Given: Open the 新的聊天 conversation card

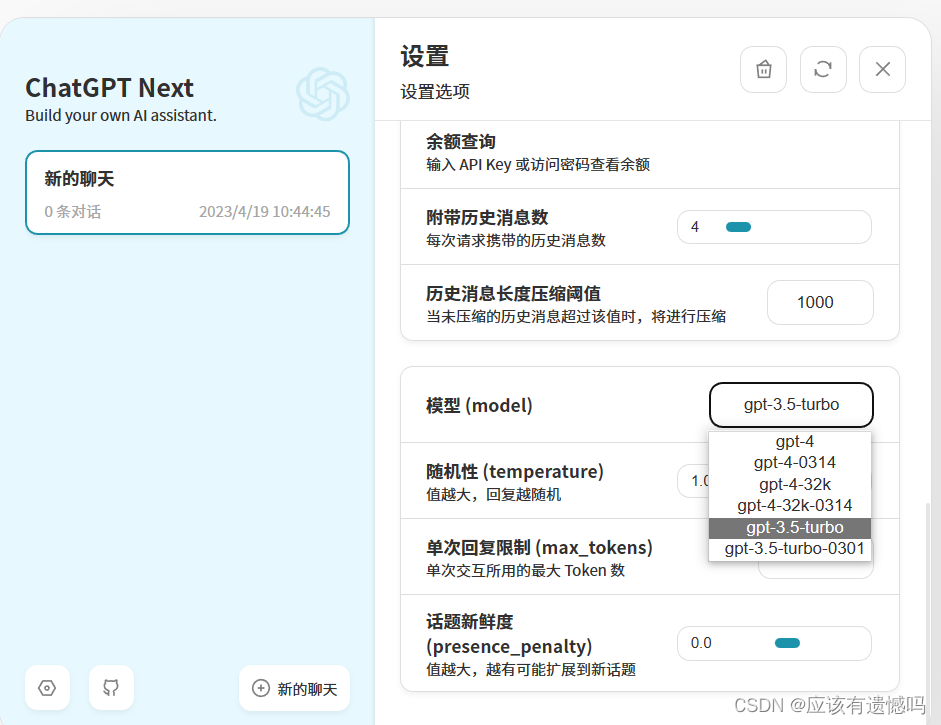Looking at the screenshot, I should 187,193.
